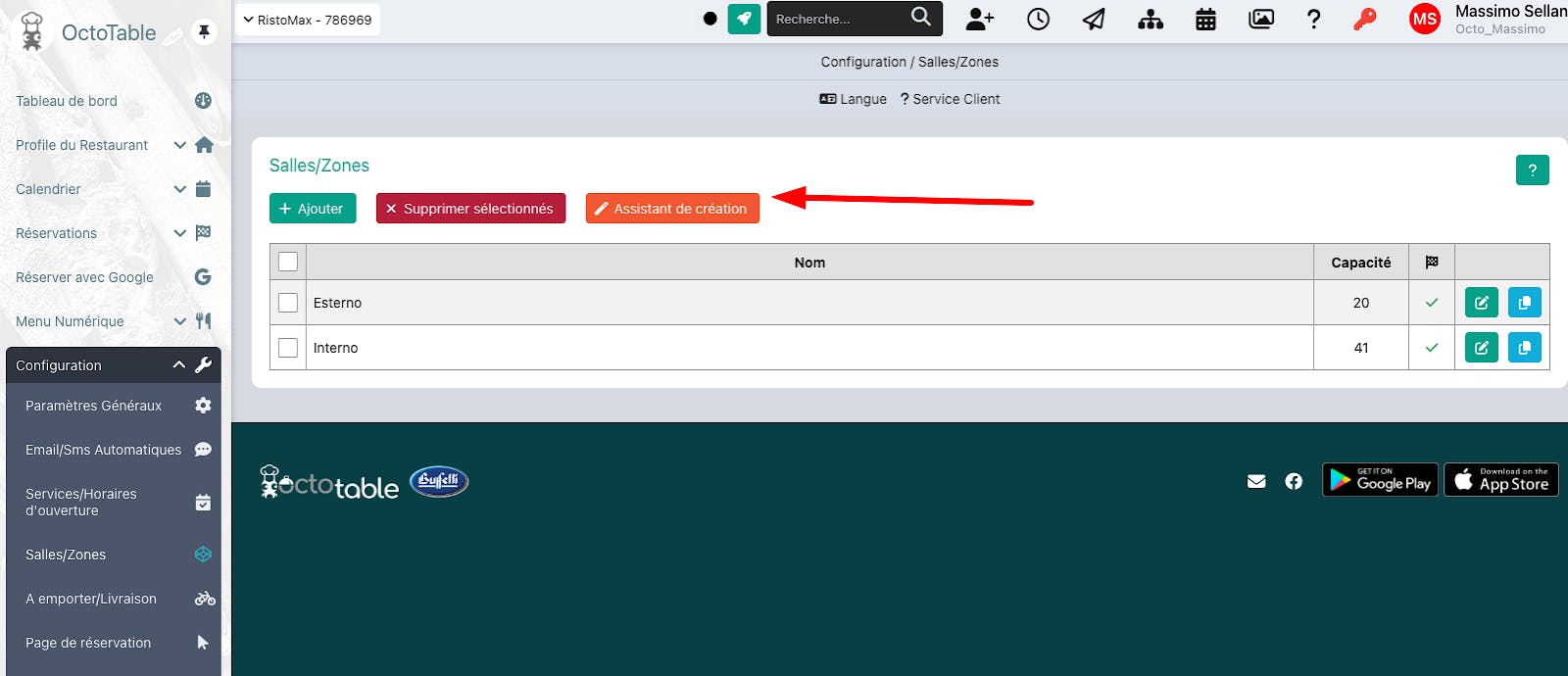
Task: Launch Assistant de création
Action: (672, 209)
